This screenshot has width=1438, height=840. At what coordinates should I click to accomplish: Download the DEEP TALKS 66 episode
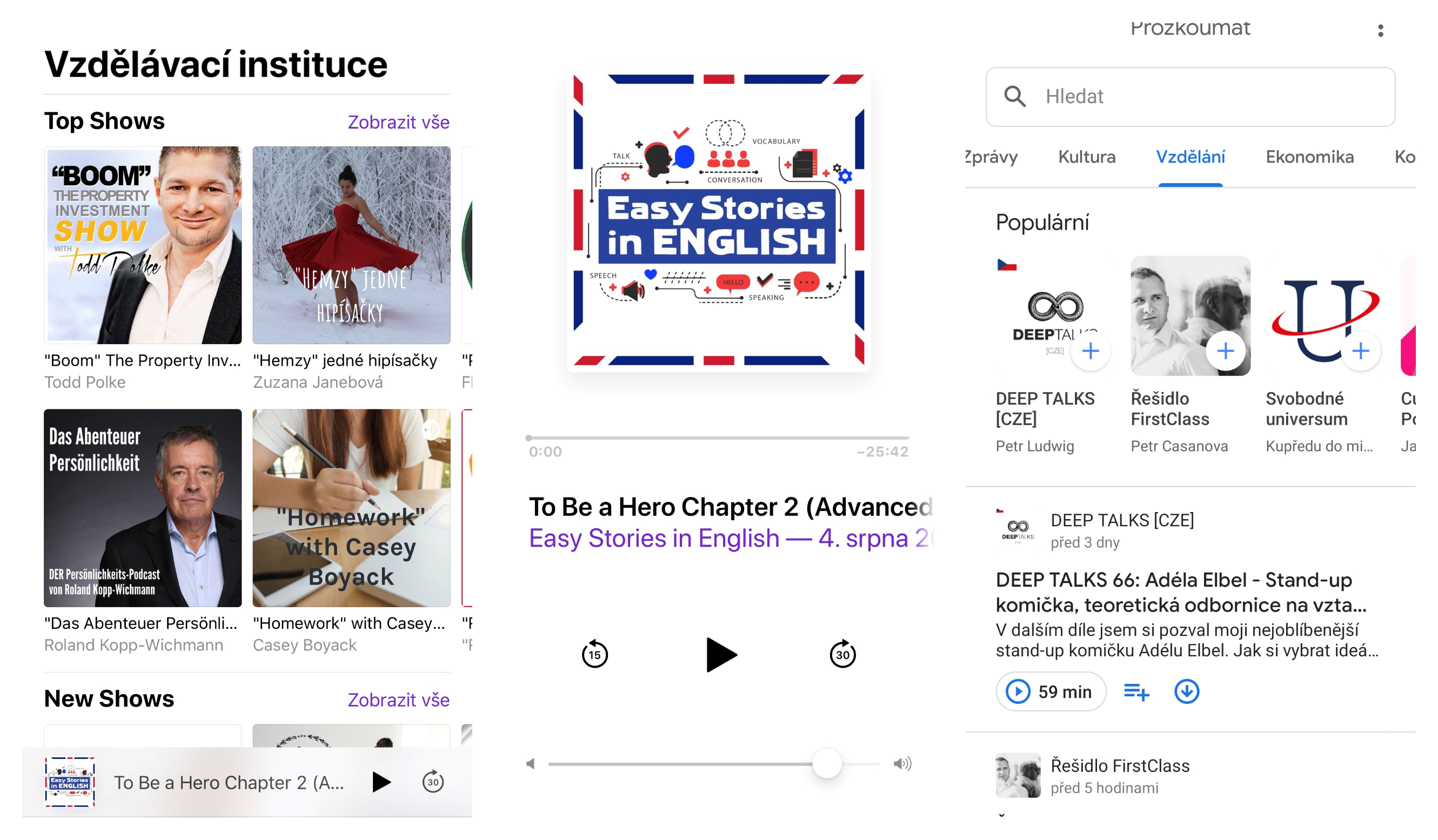1186,692
